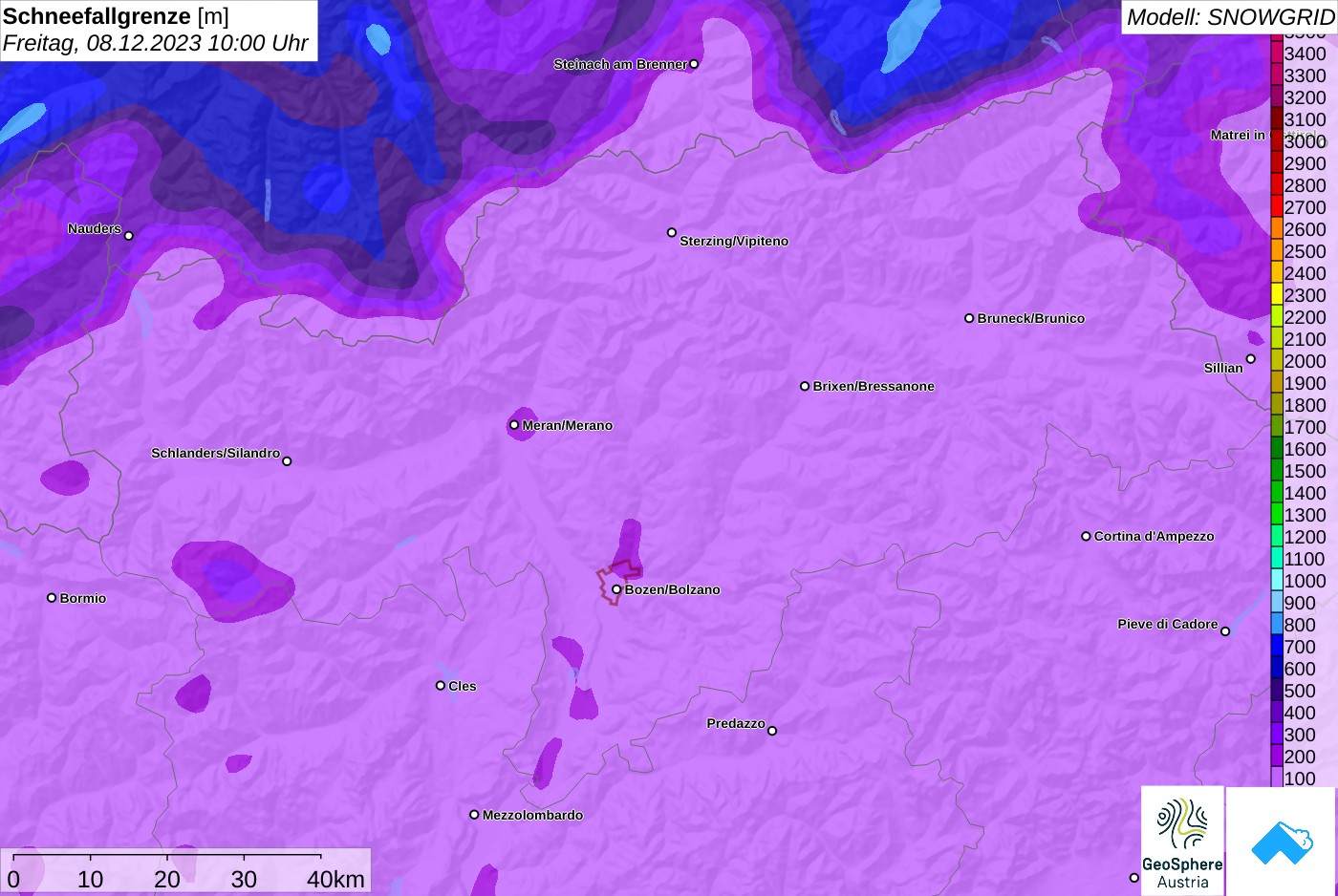This screenshot has width=1338, height=896.
Task: Click the 500 legend value
Action: point(1300,691)
